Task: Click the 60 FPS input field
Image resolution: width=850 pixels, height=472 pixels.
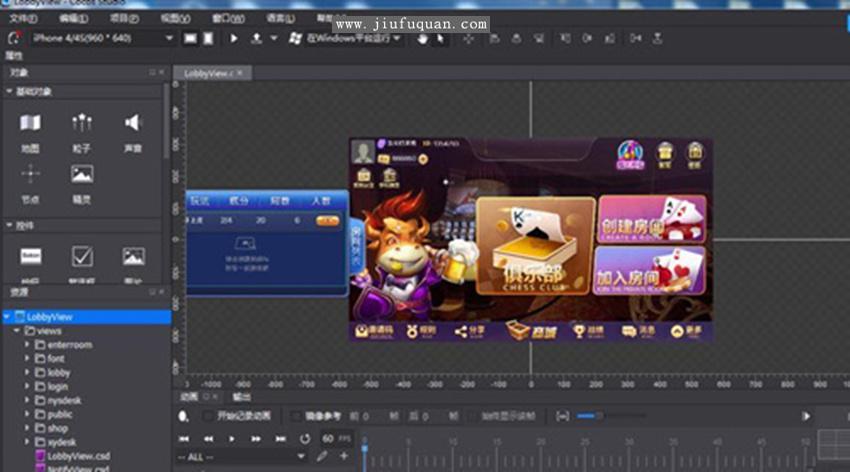Action: [x=328, y=438]
